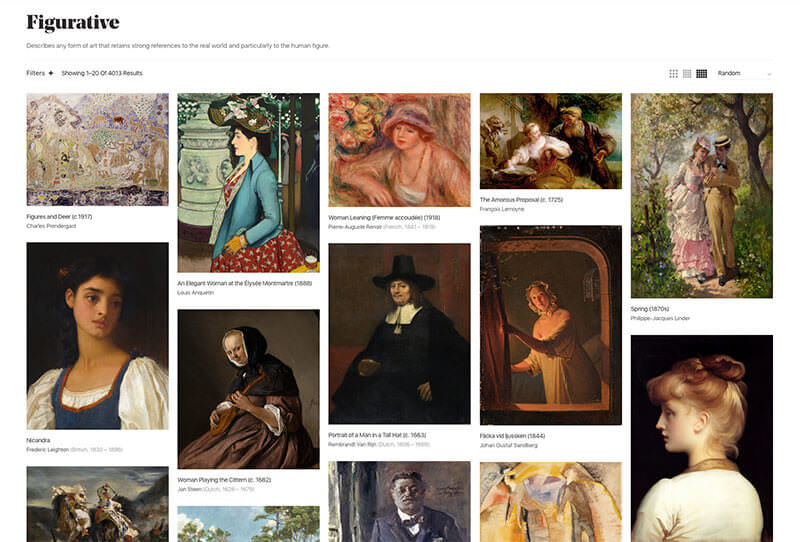Open artist link François Lemoyne
The height and width of the screenshot is (542, 800).
point(502,209)
